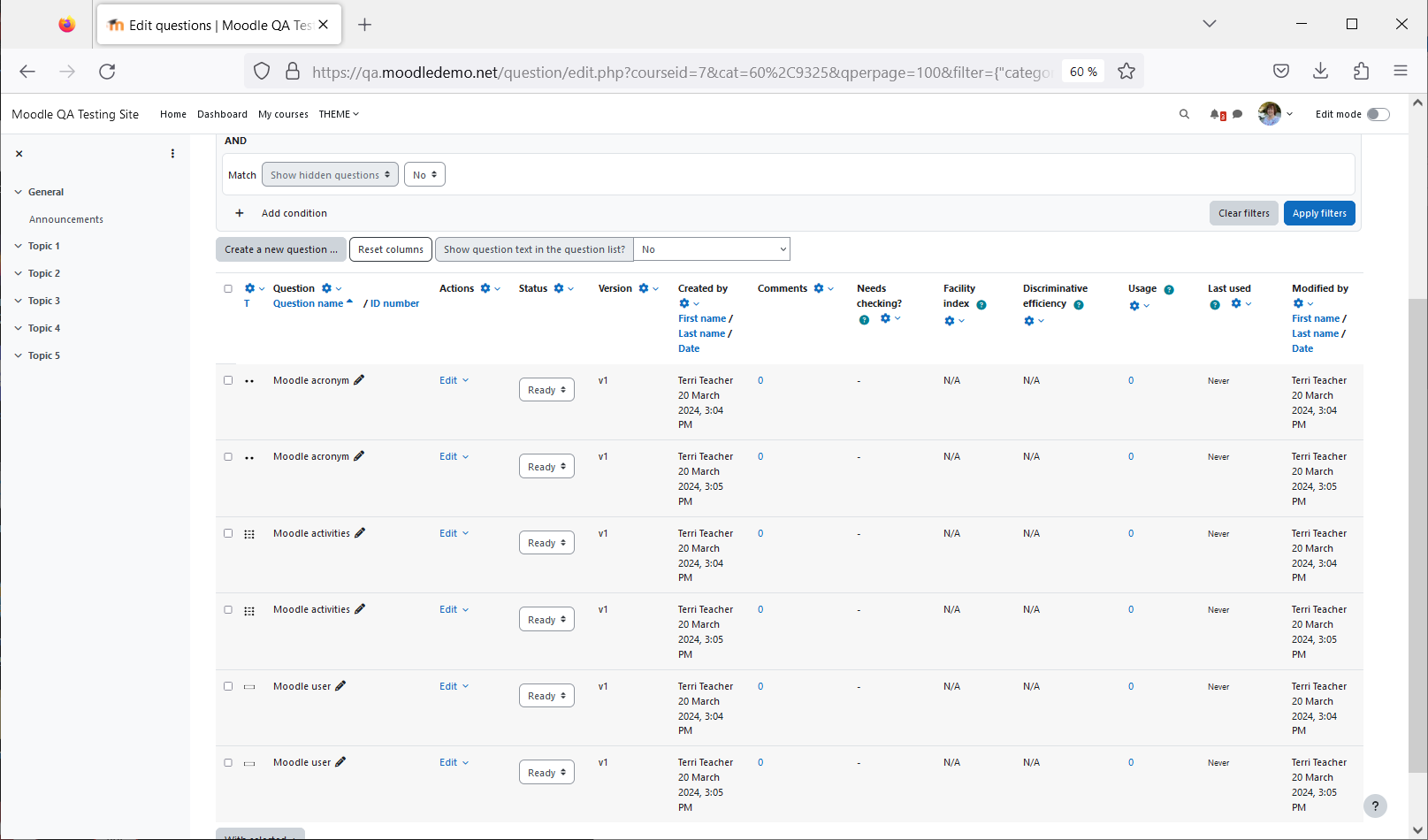Click the search magnifier icon in Moodle header

click(x=1184, y=114)
